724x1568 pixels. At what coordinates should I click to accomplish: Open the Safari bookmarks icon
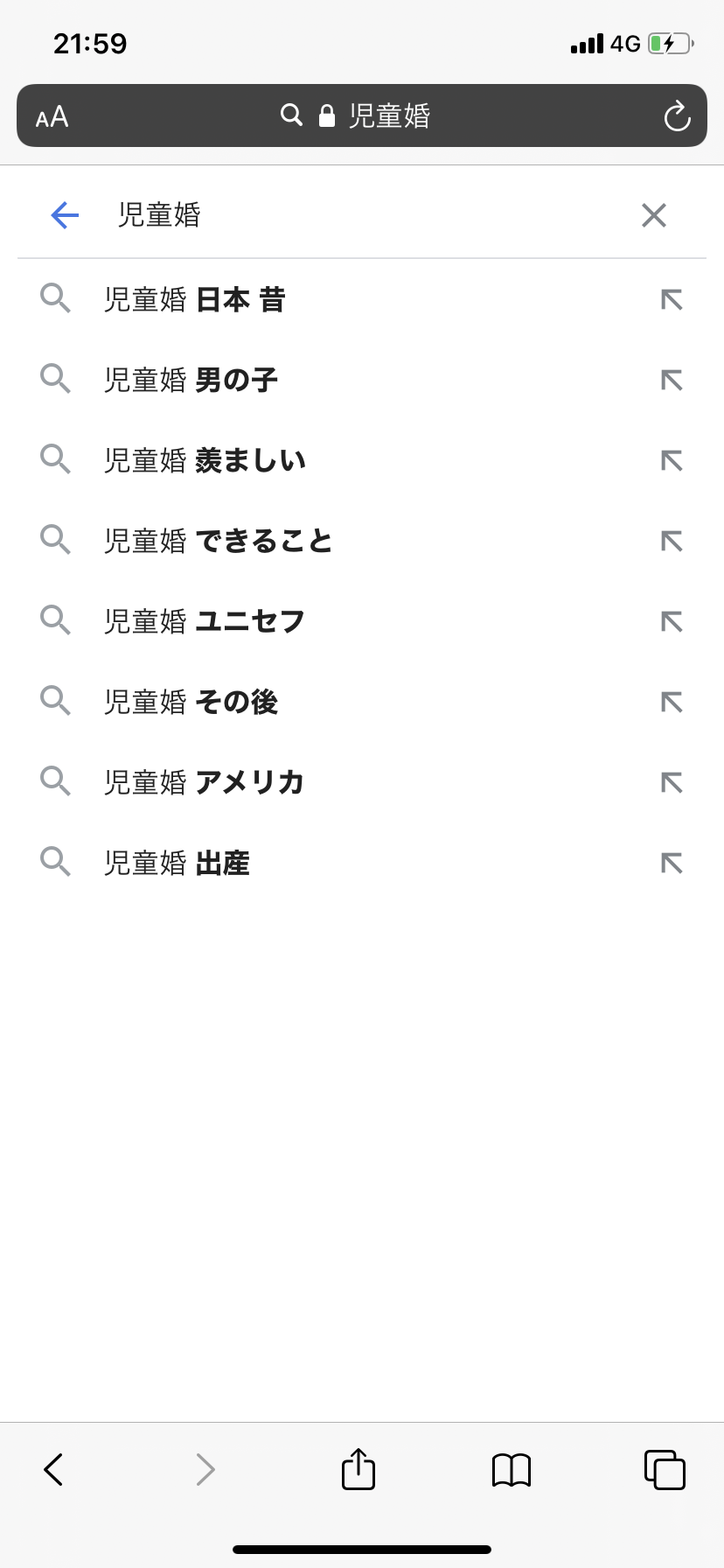(512, 1469)
